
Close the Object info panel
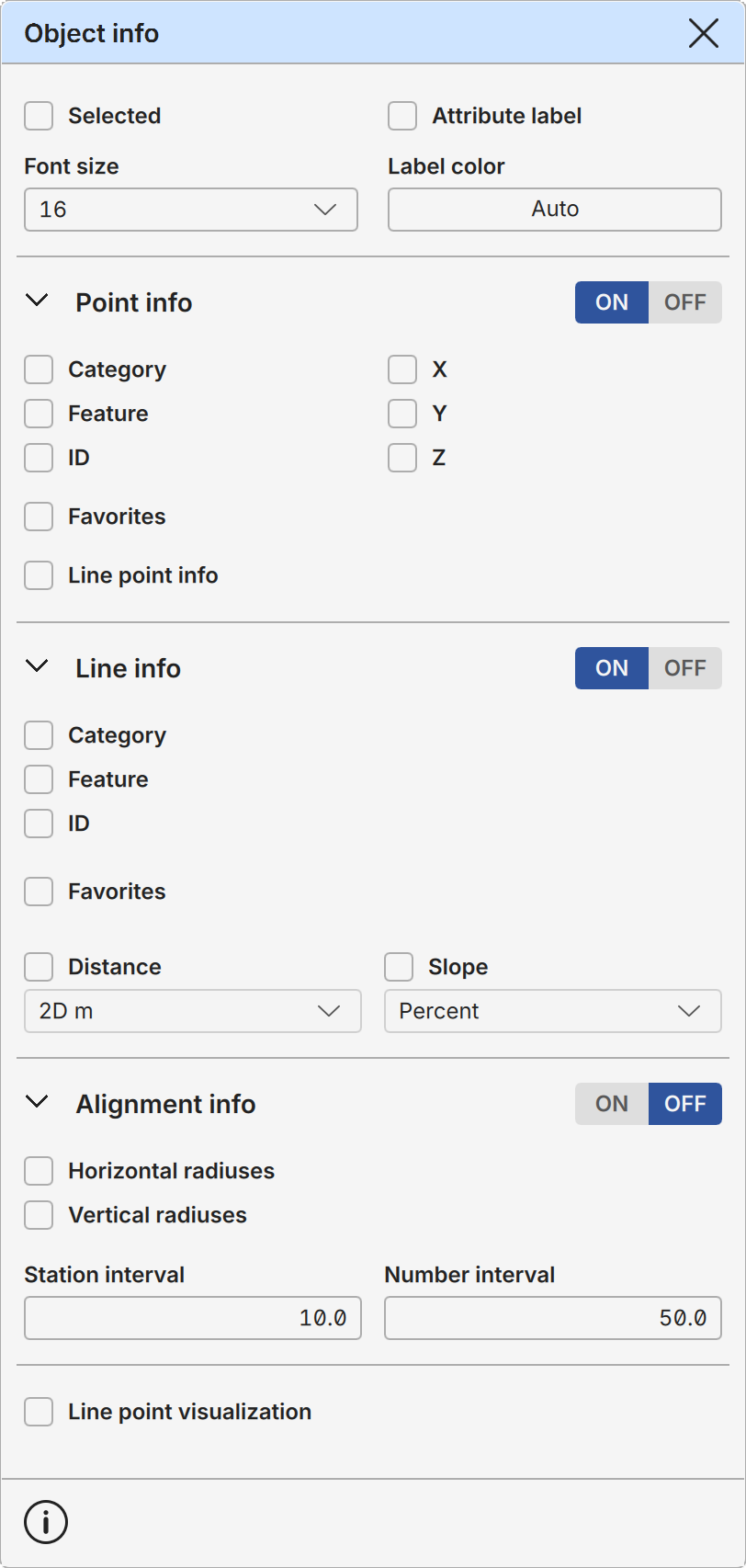tap(704, 33)
